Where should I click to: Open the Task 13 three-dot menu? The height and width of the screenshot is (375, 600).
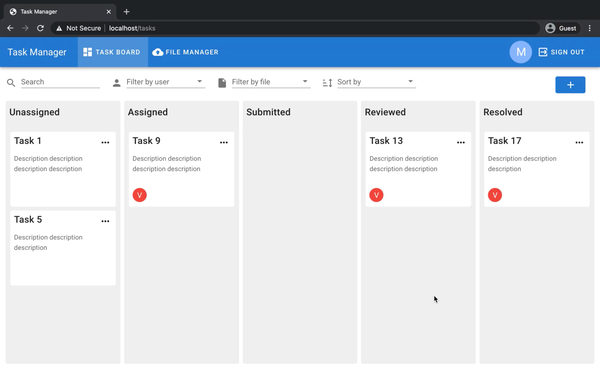tap(461, 142)
